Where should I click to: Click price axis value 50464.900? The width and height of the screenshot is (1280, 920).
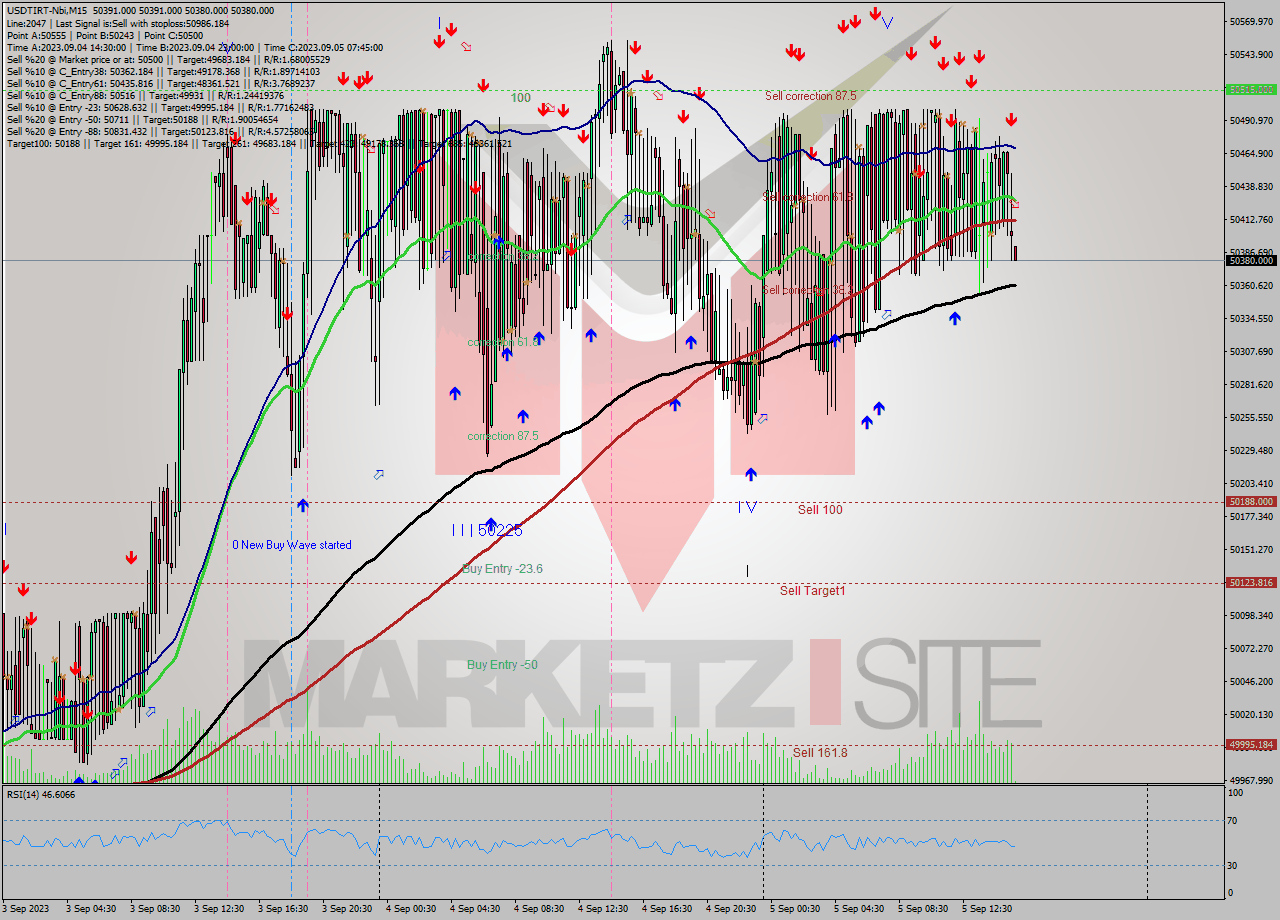[1251, 153]
